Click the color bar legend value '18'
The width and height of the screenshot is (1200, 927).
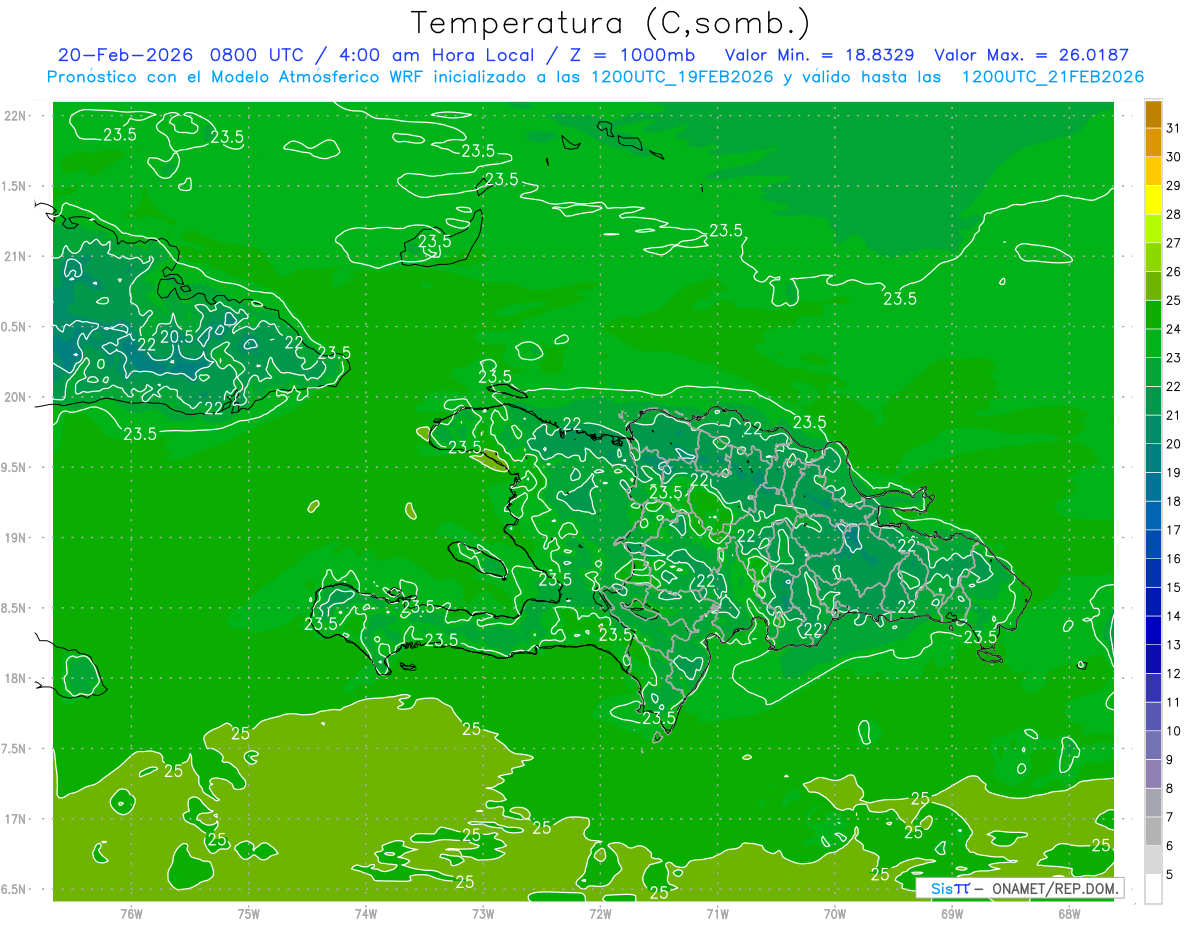coord(1174,501)
